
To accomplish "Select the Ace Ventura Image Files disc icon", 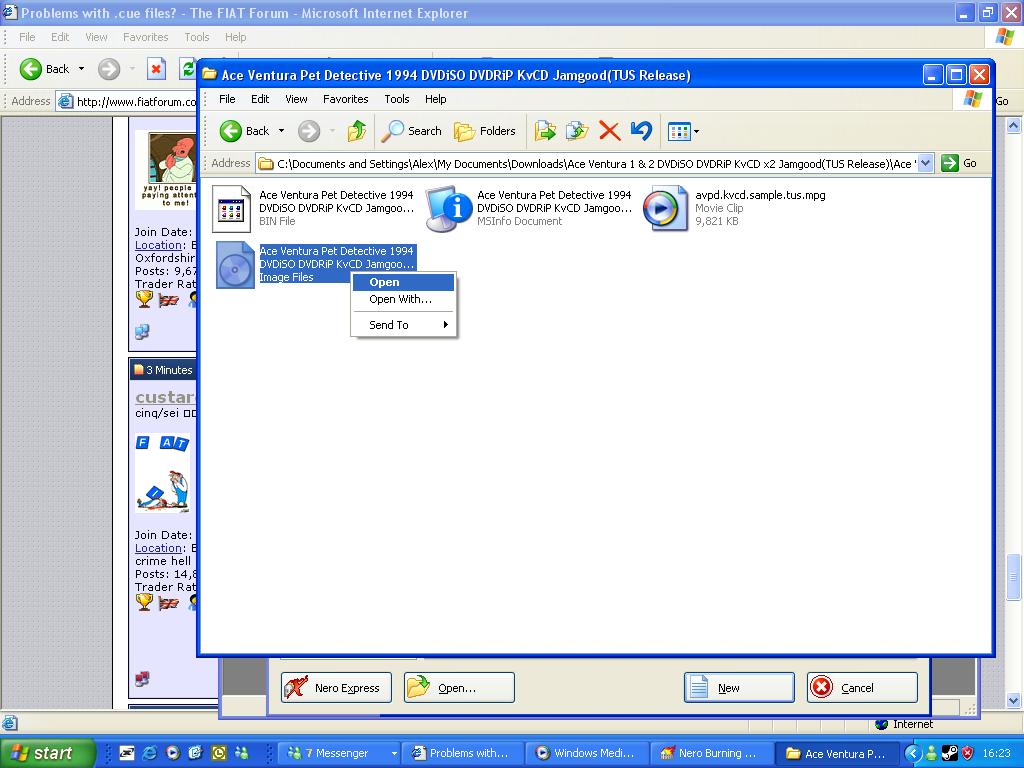I will [234, 265].
